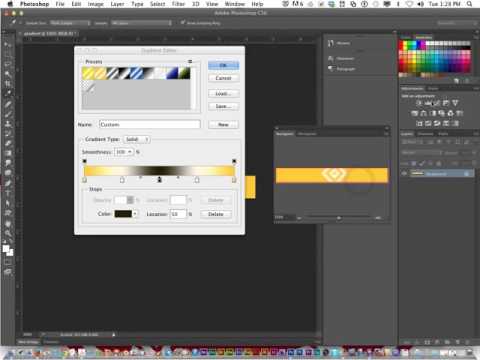Switch to the Histogram tab

coord(307,134)
